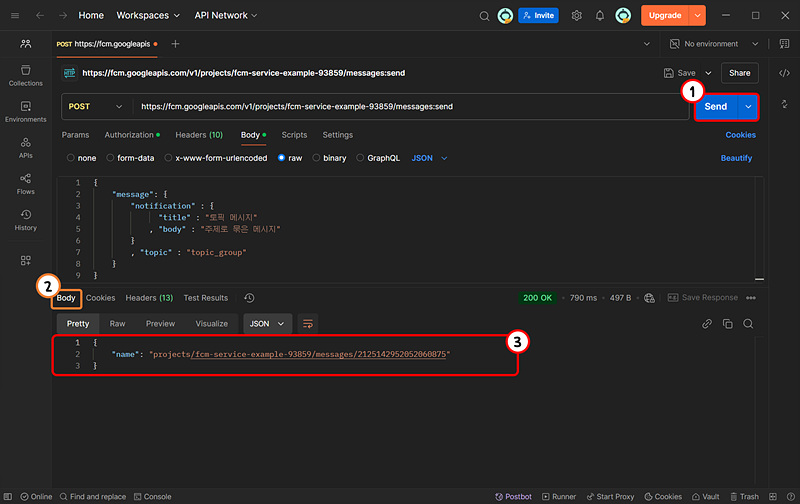Open the response Headers (13) tab
The height and width of the screenshot is (504, 800).
point(149,298)
